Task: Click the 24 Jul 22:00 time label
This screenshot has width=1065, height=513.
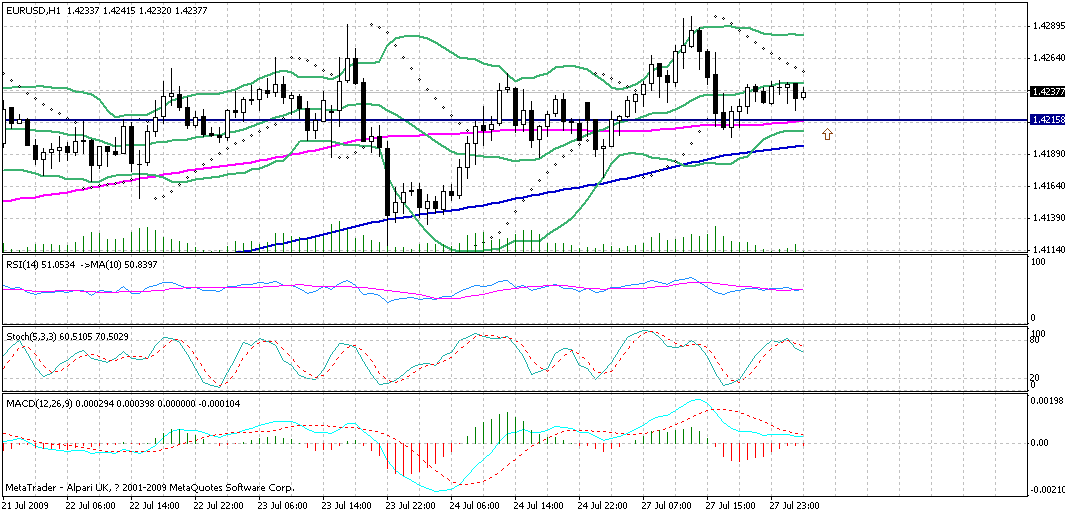Action: coord(602,506)
